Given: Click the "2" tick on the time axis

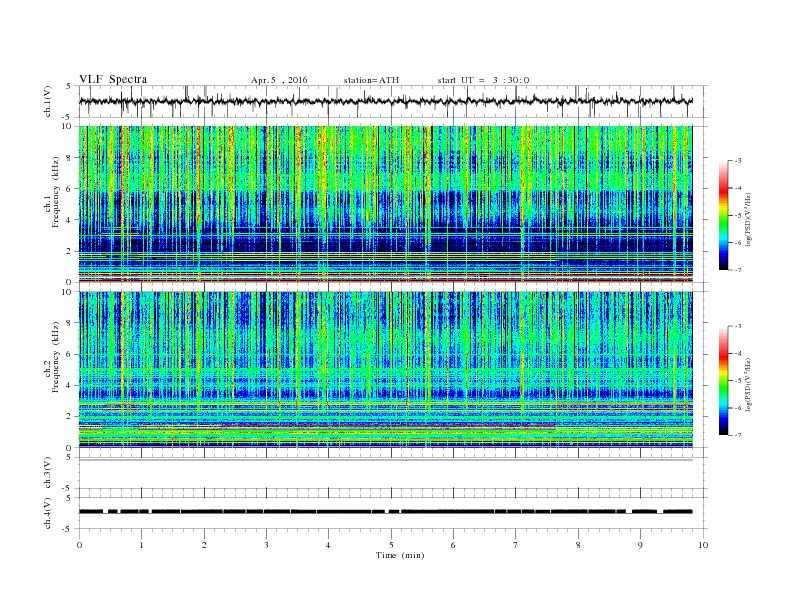Looking at the screenshot, I should [x=204, y=545].
